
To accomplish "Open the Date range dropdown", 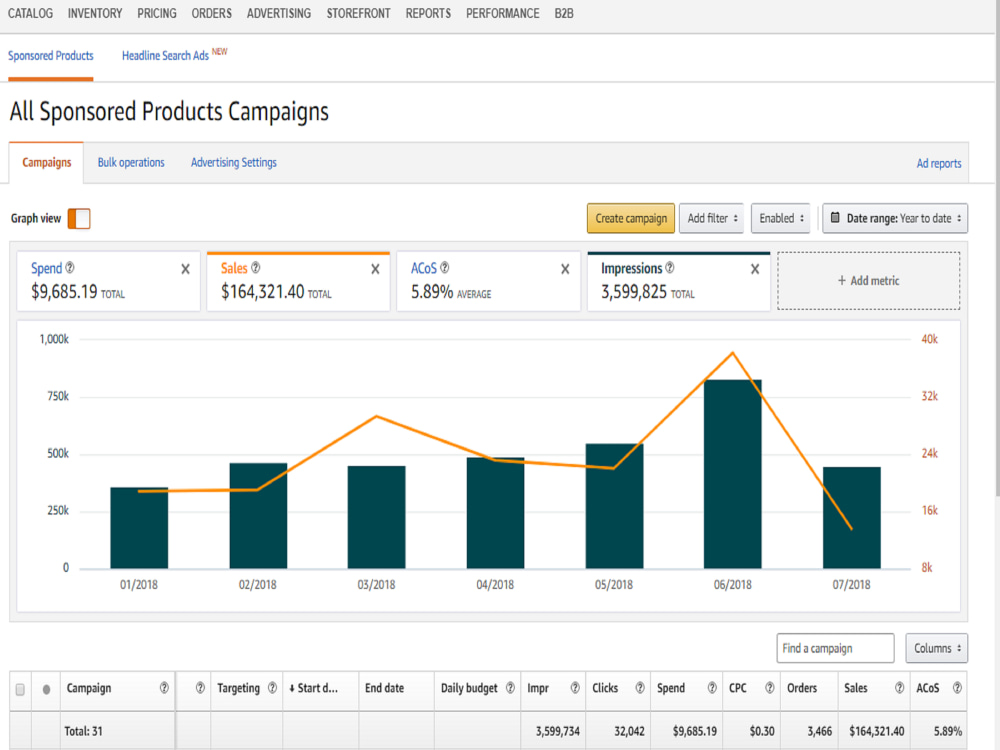I will (x=895, y=218).
